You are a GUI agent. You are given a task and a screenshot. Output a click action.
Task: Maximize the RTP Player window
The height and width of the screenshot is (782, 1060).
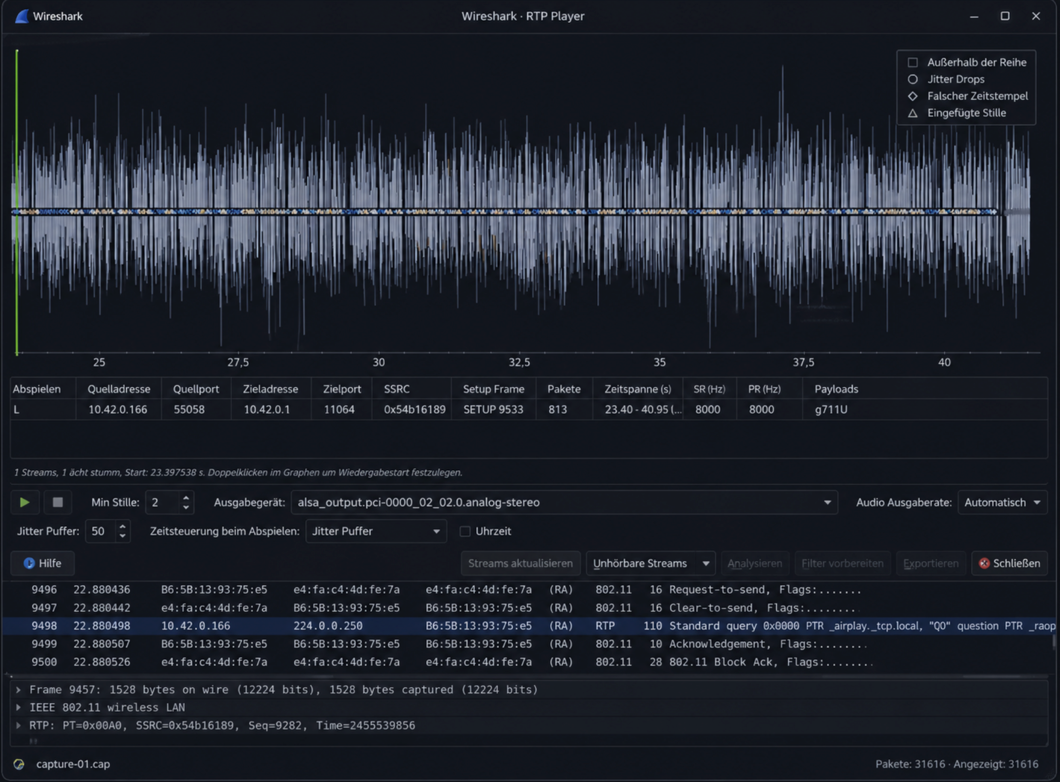click(1005, 16)
